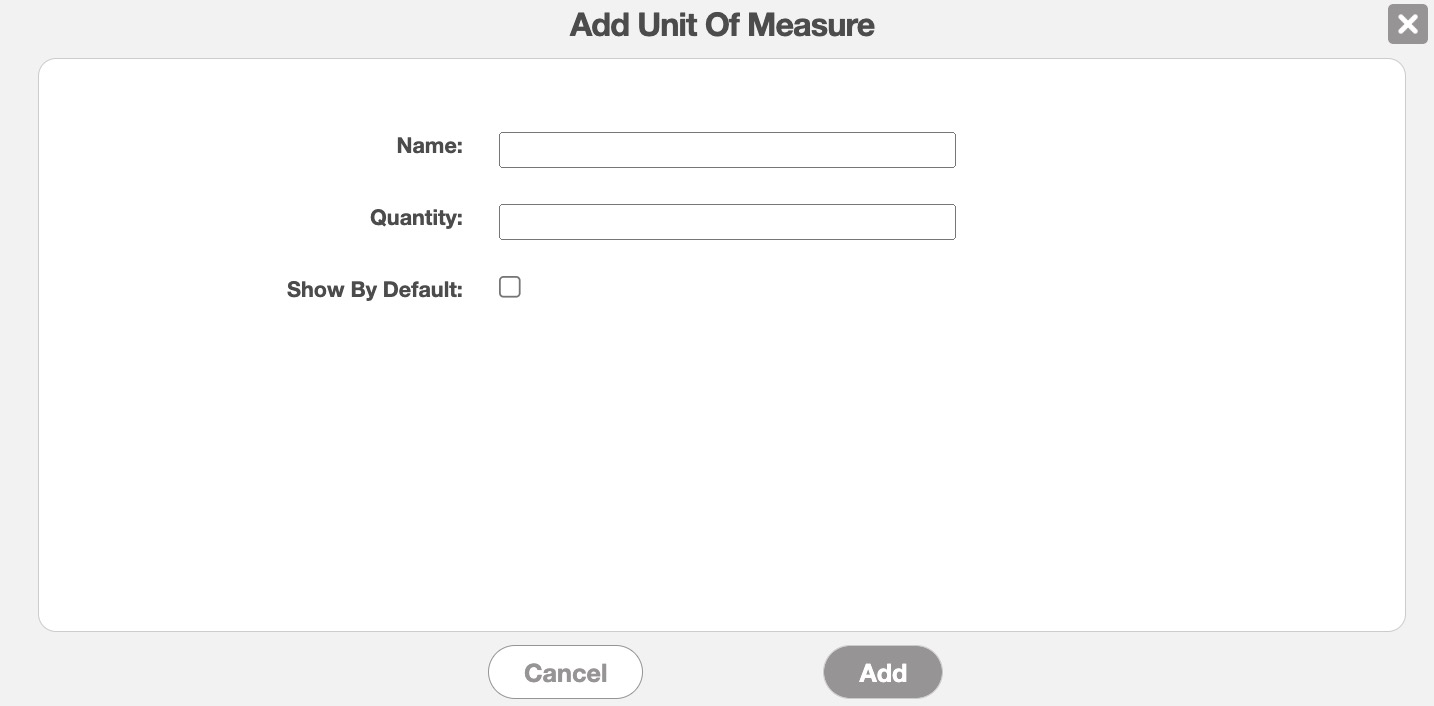Dismiss the dialog using Cancel
1434x706 pixels.
point(565,672)
